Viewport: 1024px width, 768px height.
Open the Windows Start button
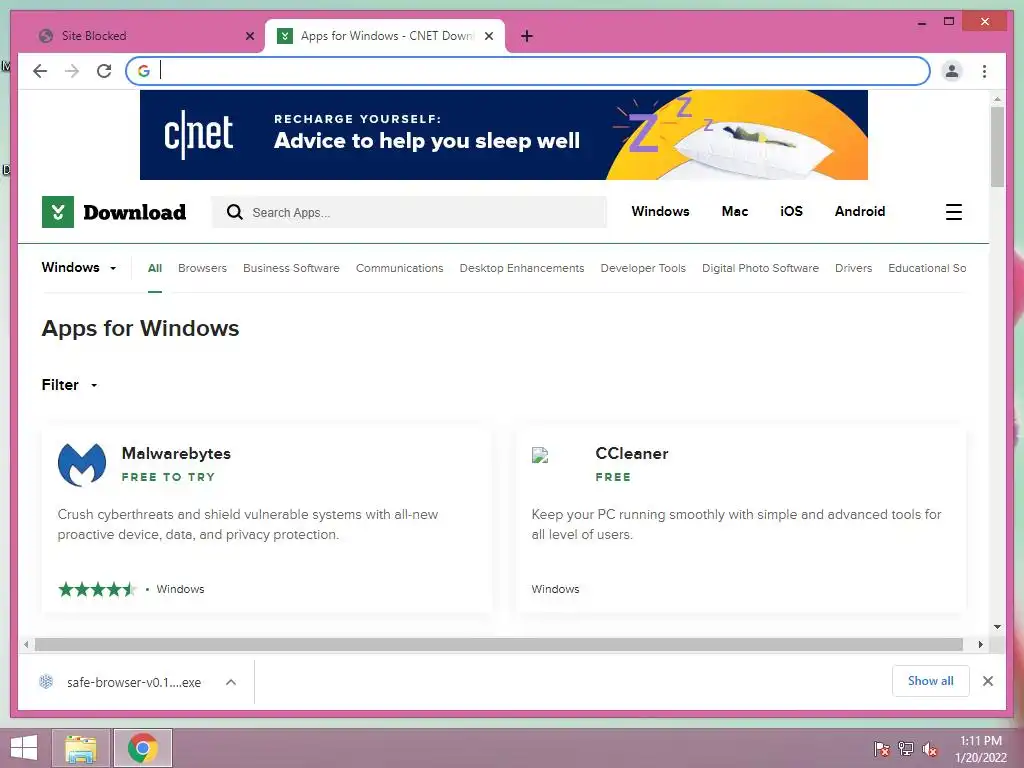point(24,748)
